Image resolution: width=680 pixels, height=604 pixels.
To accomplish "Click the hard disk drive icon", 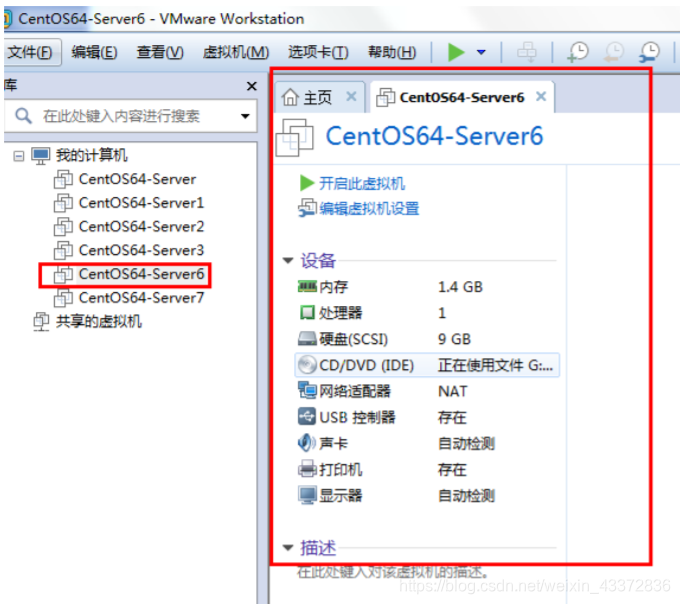I will tap(307, 339).
